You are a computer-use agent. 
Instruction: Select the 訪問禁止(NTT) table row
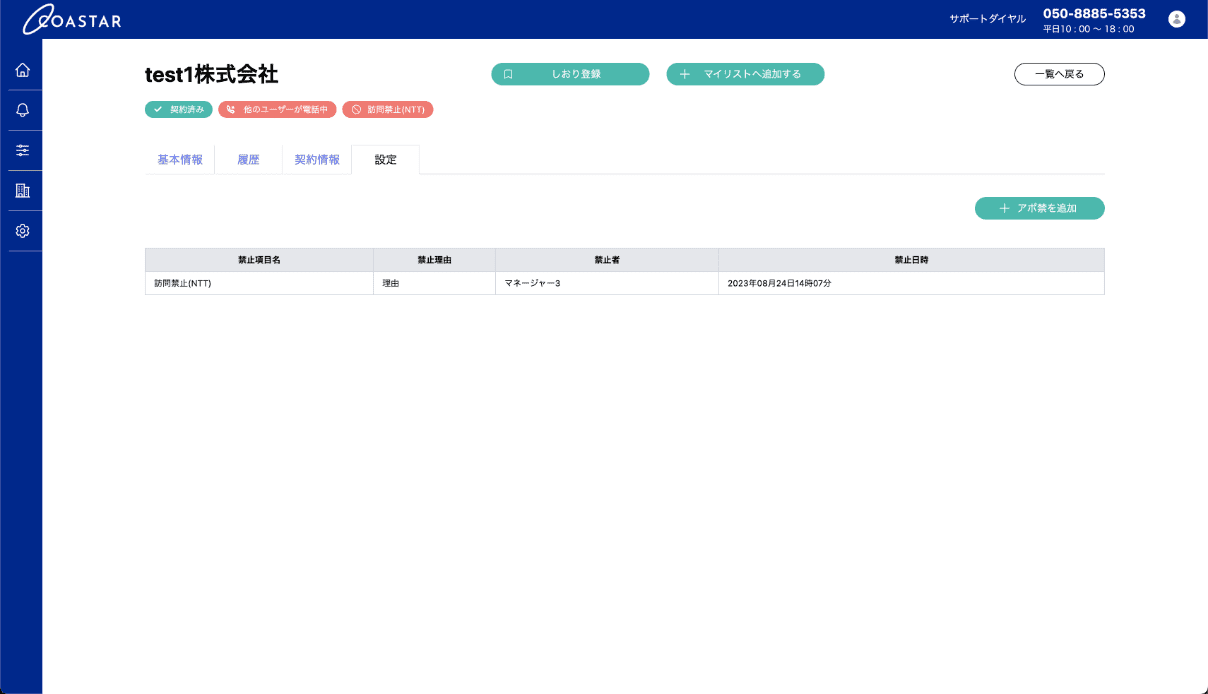(624, 283)
